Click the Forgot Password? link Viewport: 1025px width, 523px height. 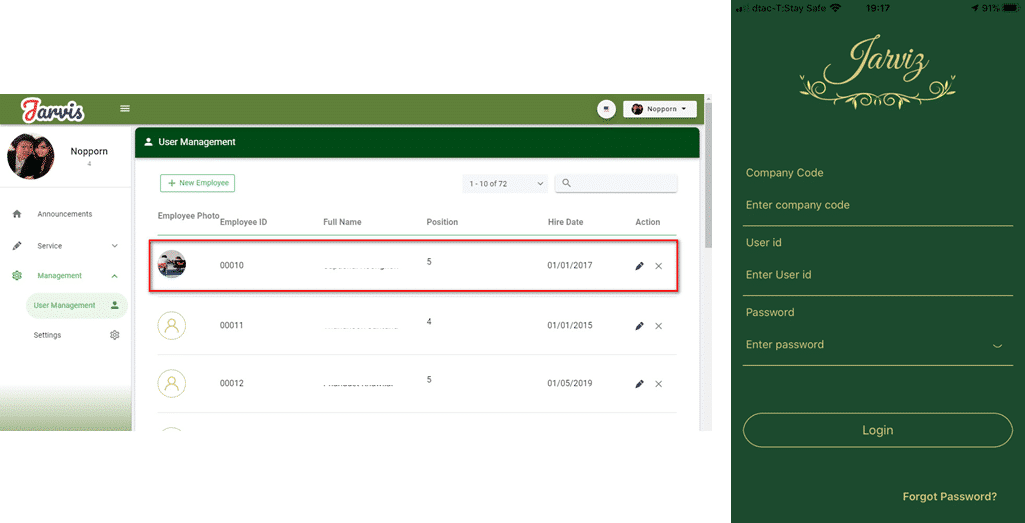[x=949, y=497]
